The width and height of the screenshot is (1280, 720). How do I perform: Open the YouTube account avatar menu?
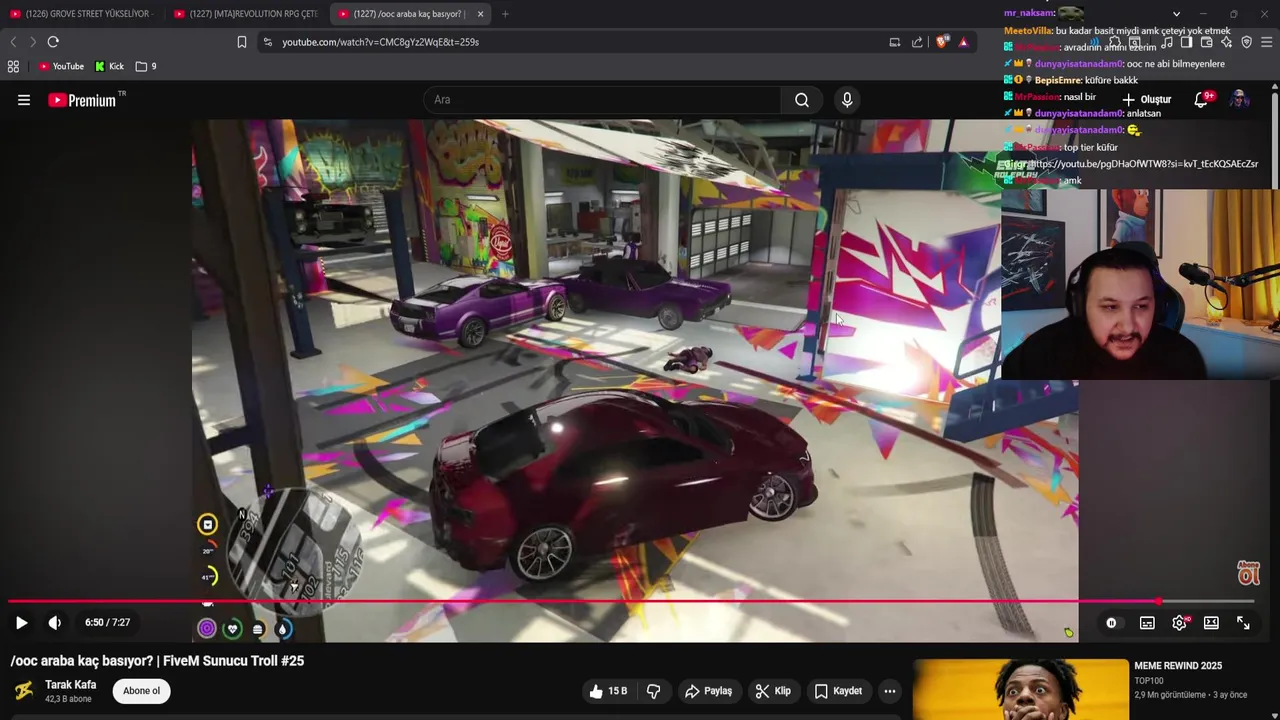point(1239,100)
